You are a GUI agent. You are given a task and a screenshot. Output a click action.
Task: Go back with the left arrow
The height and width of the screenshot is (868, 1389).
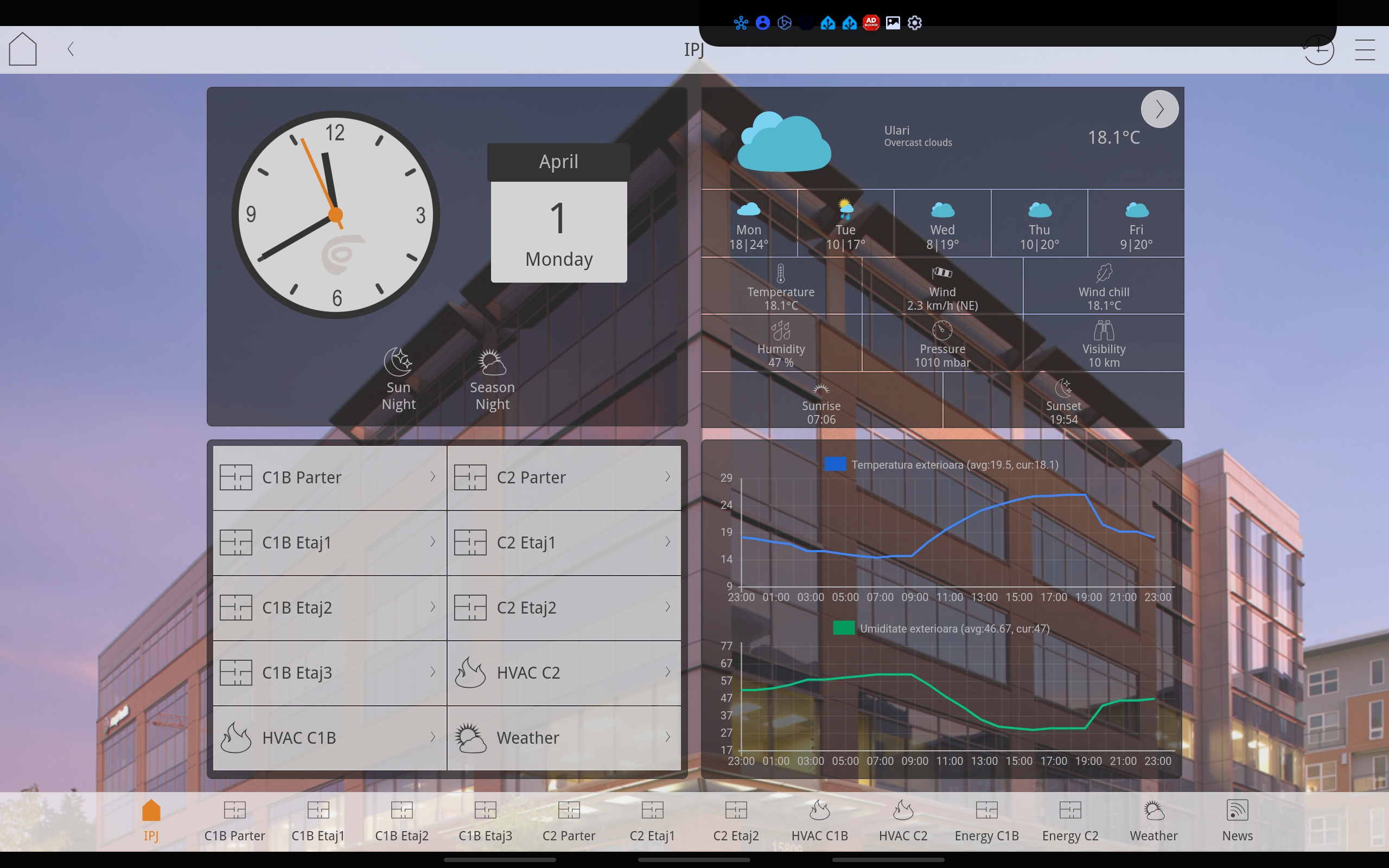71,49
